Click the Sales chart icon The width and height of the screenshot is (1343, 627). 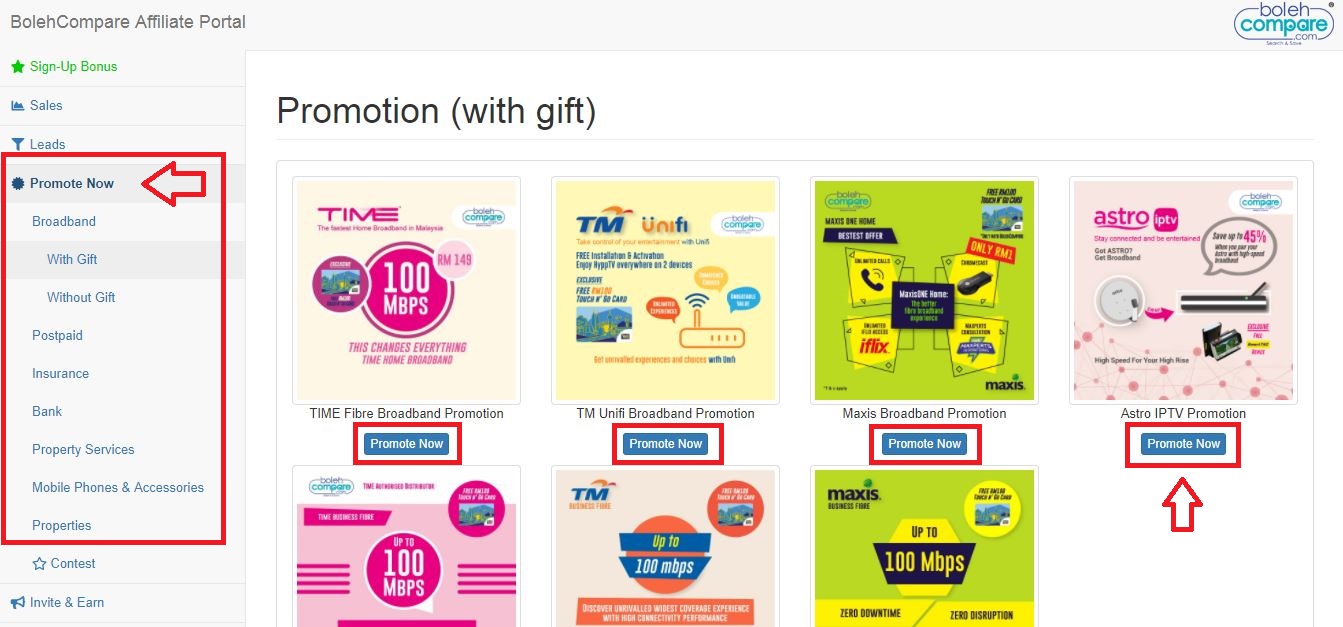[x=17, y=105]
